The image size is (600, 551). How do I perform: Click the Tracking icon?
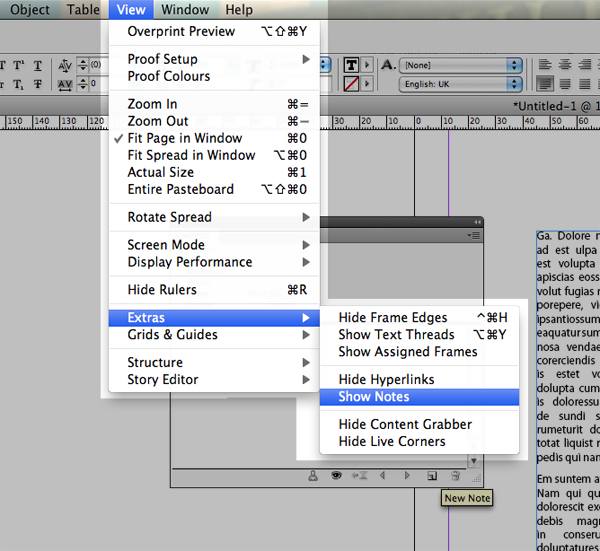coord(65,85)
